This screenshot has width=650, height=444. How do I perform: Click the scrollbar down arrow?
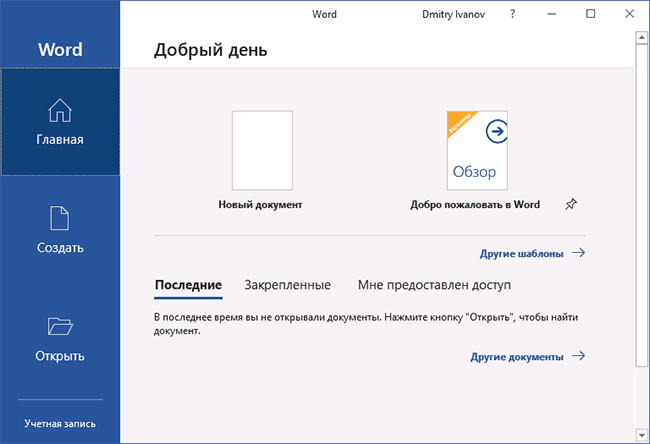click(x=642, y=435)
